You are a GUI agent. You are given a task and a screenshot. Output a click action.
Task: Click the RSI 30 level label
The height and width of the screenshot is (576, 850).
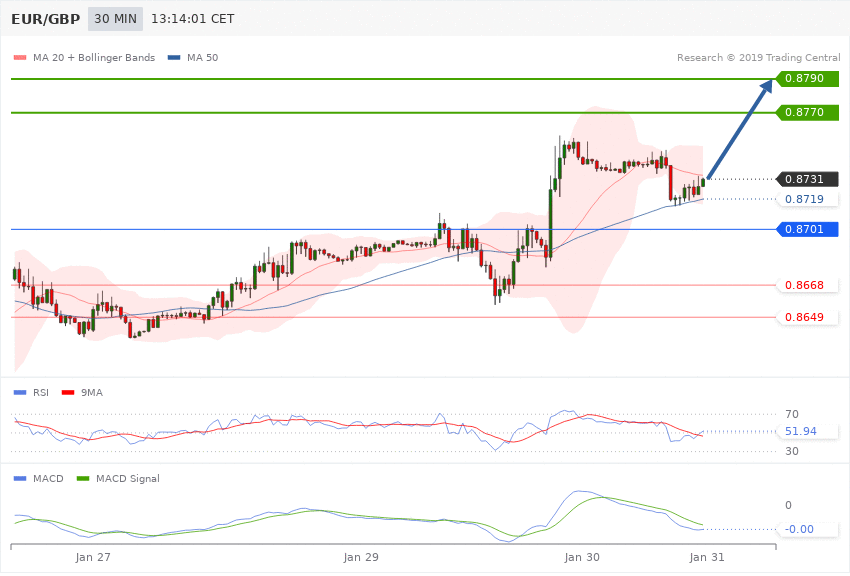click(791, 451)
